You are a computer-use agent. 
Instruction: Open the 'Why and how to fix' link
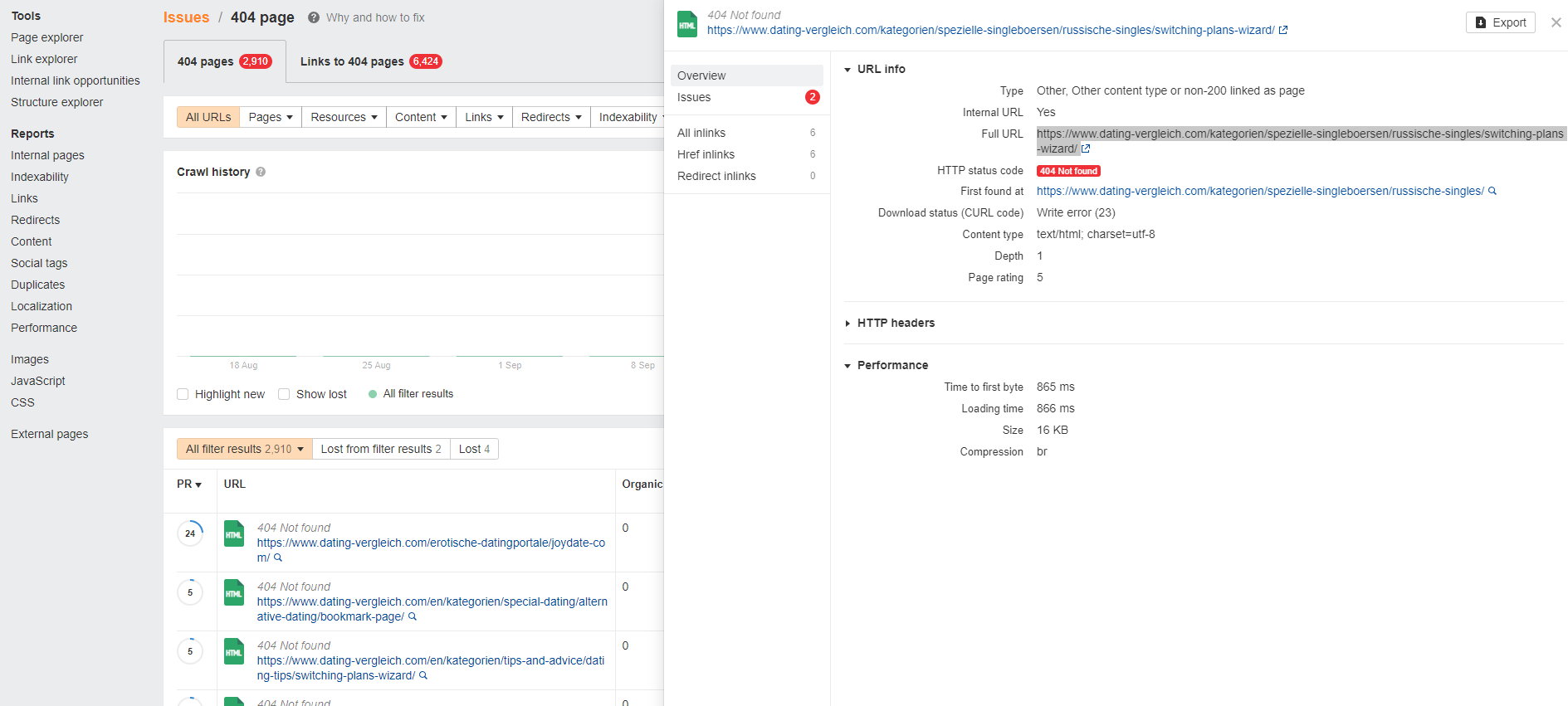pyautogui.click(x=375, y=17)
